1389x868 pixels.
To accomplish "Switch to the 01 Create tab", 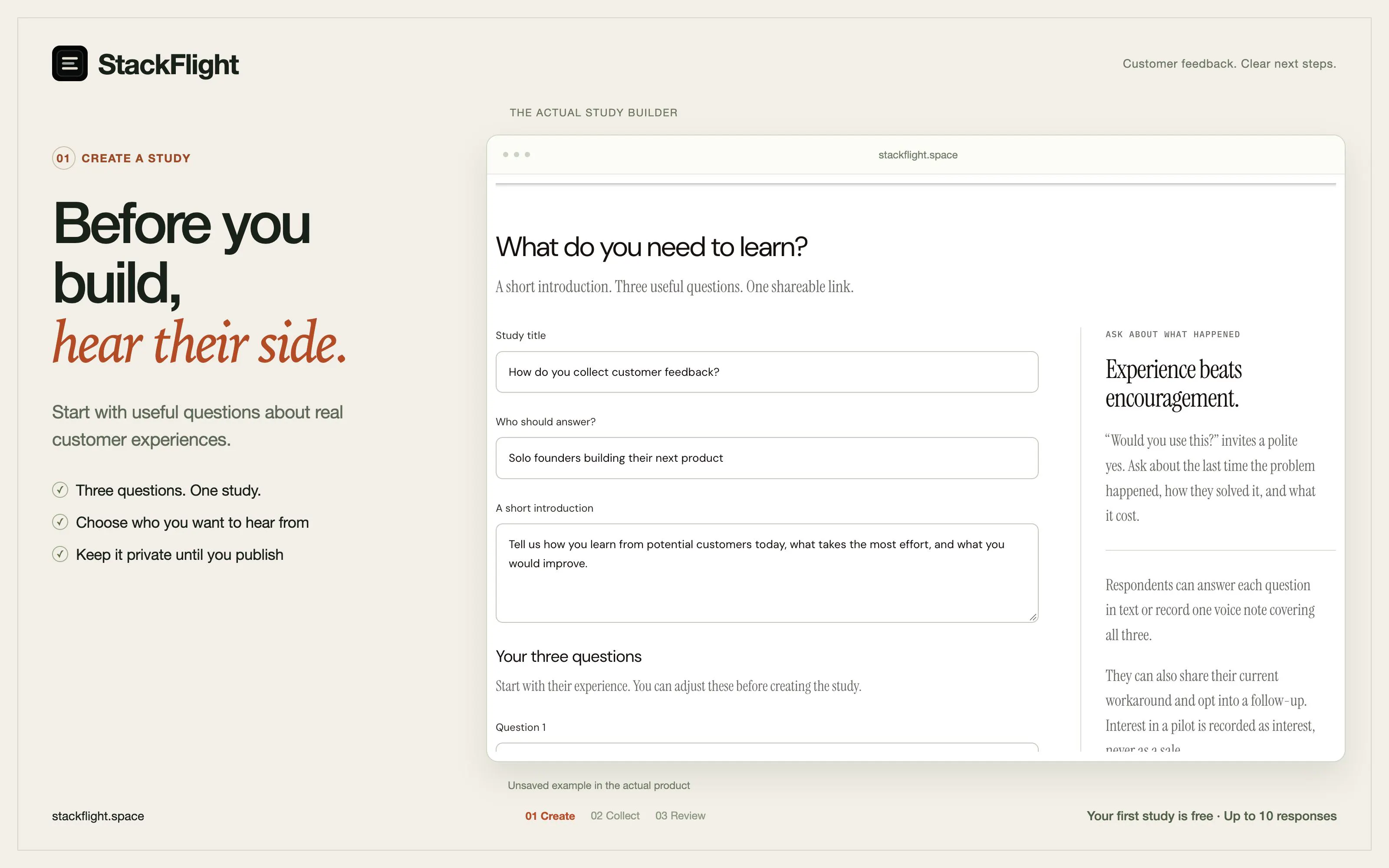I will [550, 816].
